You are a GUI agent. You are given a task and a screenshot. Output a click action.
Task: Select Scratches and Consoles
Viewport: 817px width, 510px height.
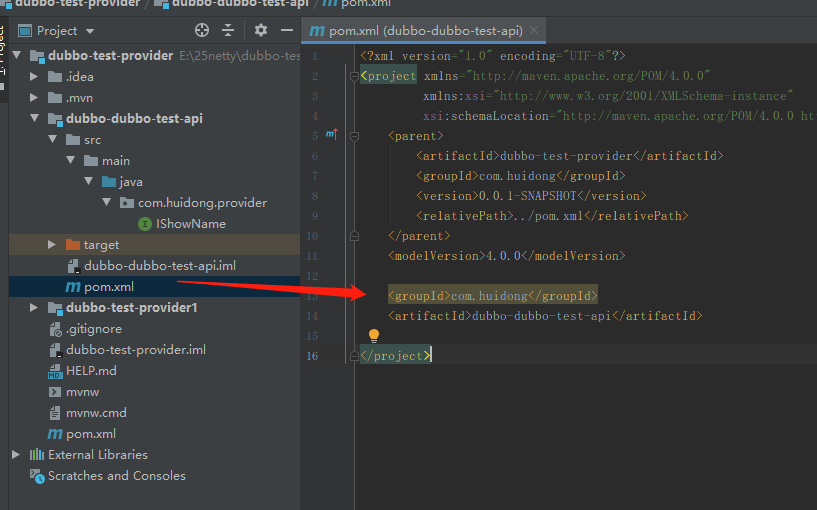coord(117,476)
